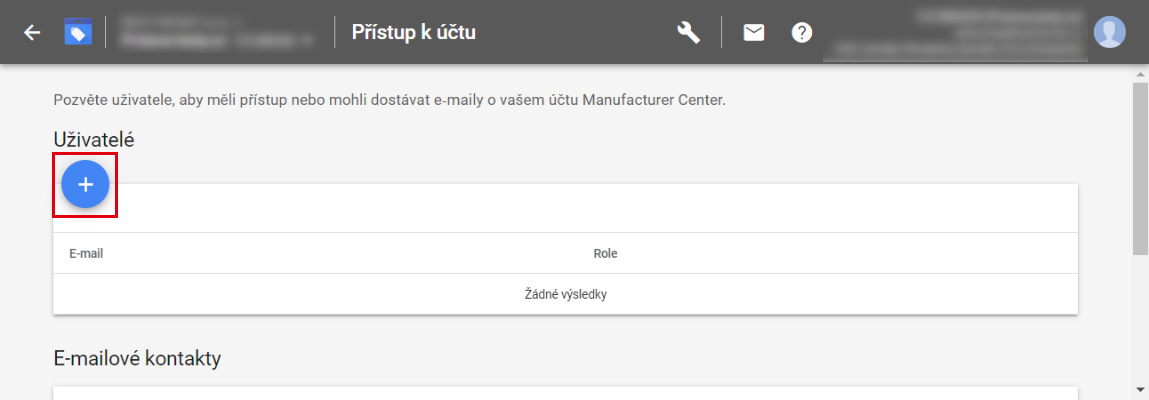Sort by the Role column header
Image resolution: width=1149 pixels, height=400 pixels.
pyautogui.click(x=605, y=253)
